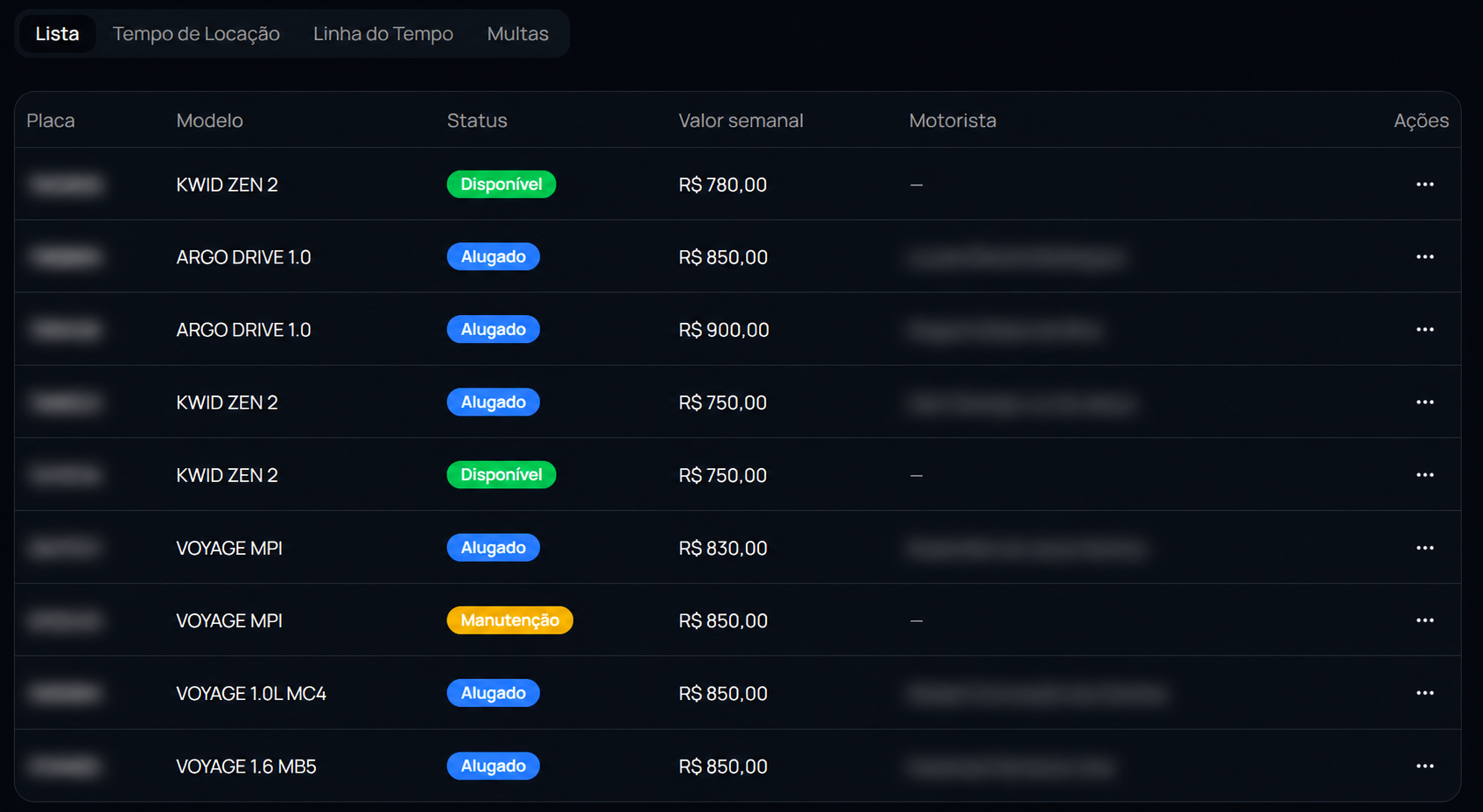Open actions menu for ARGO DRIVE 1.0 at R$ 900,00
1483x812 pixels.
1424,330
